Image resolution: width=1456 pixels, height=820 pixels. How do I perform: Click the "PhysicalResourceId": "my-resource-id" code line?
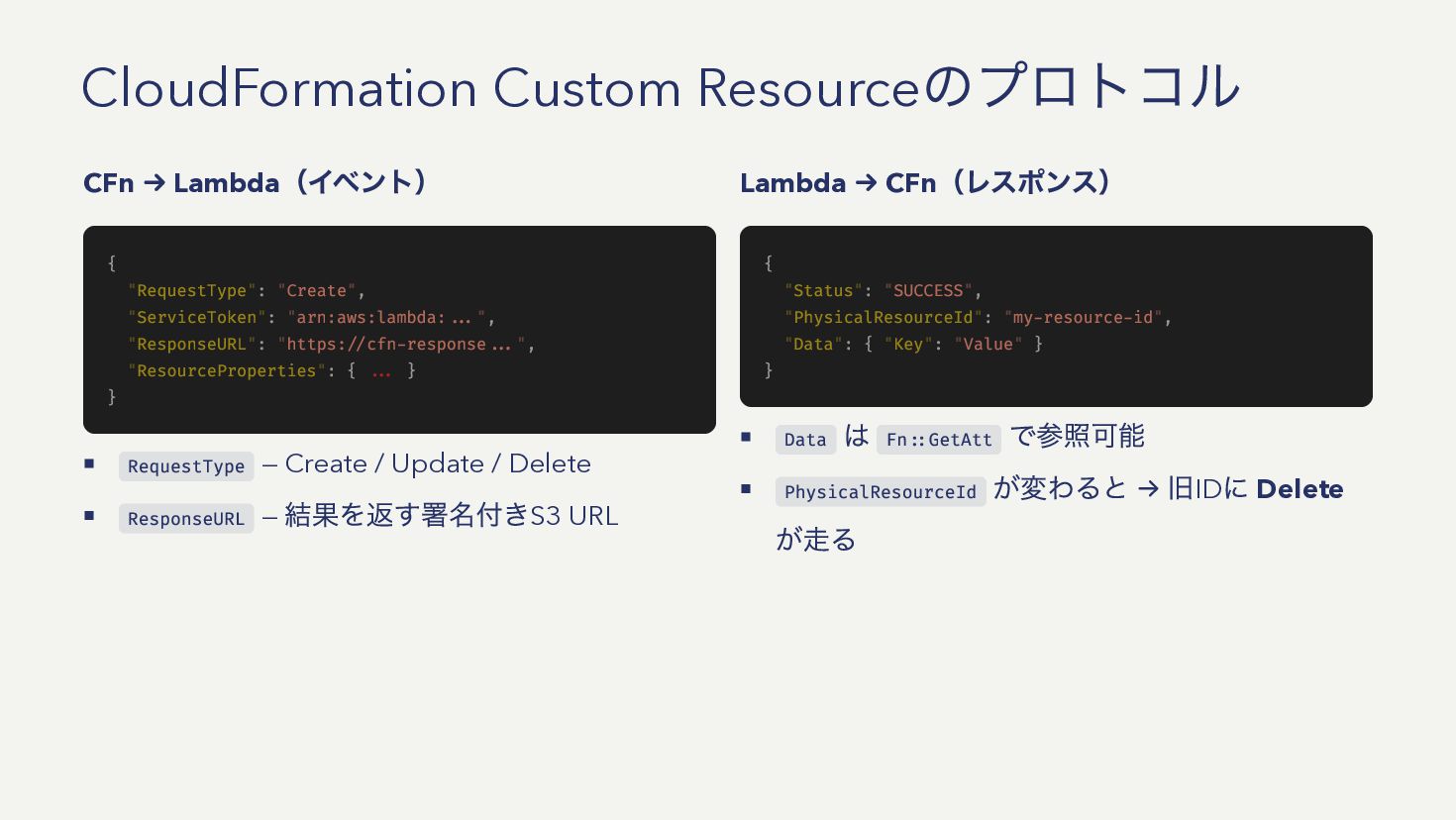coord(979,317)
